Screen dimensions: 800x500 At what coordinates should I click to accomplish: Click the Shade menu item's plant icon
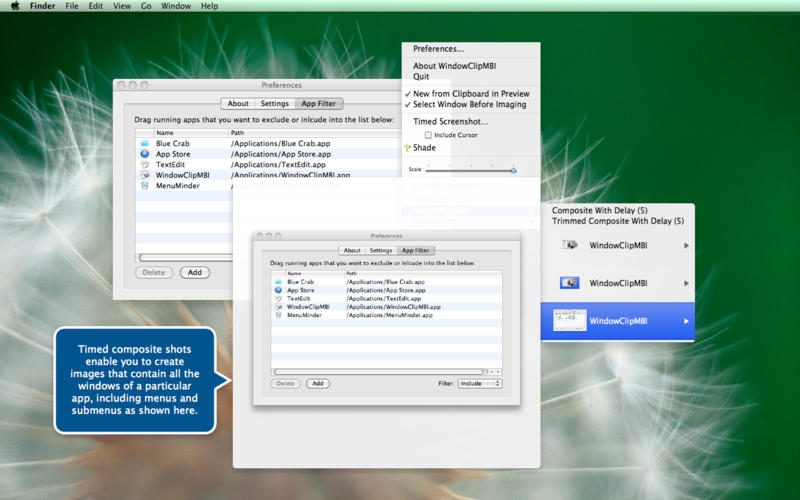coord(407,148)
